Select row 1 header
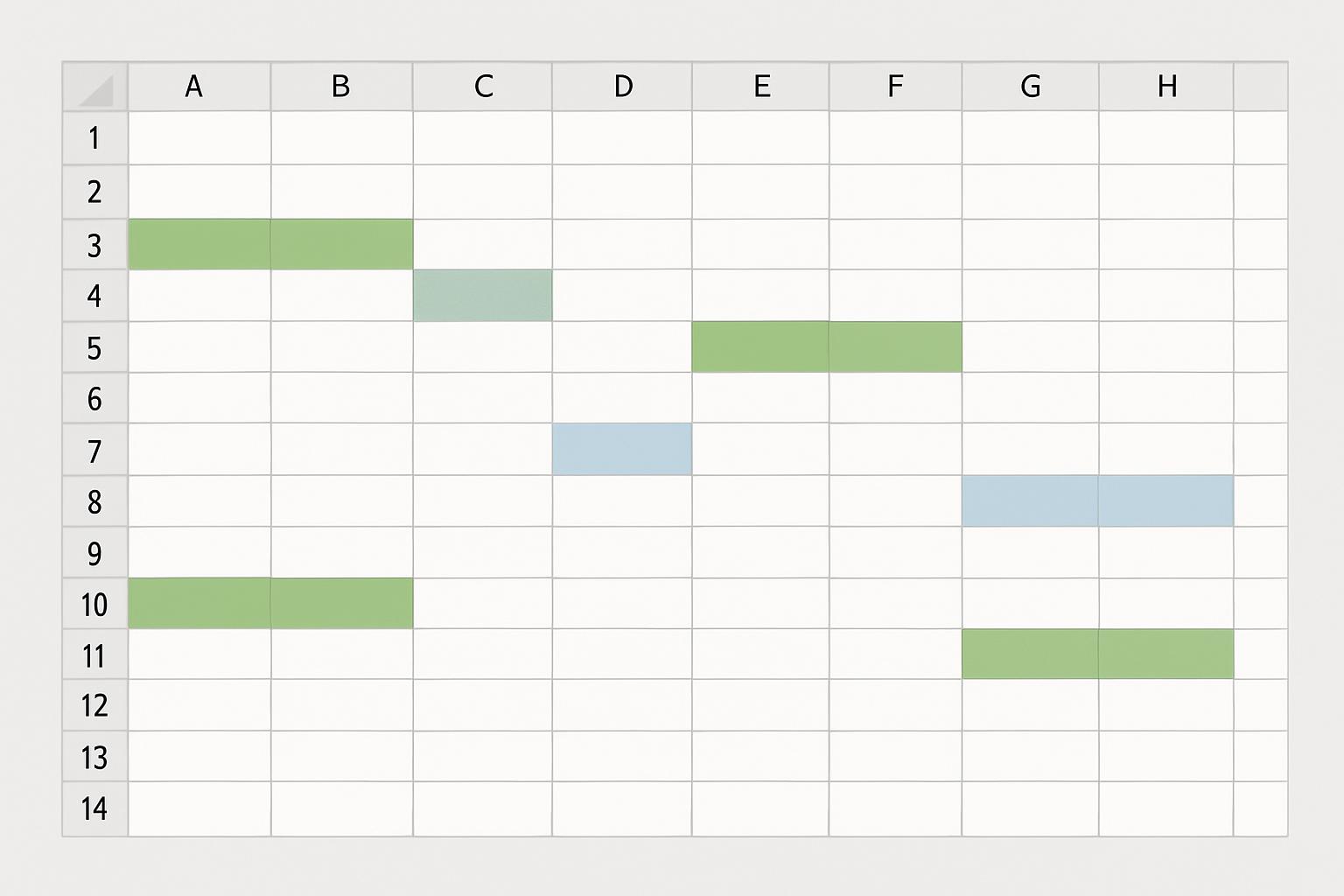Screen dimensions: 1344x896 (95, 138)
